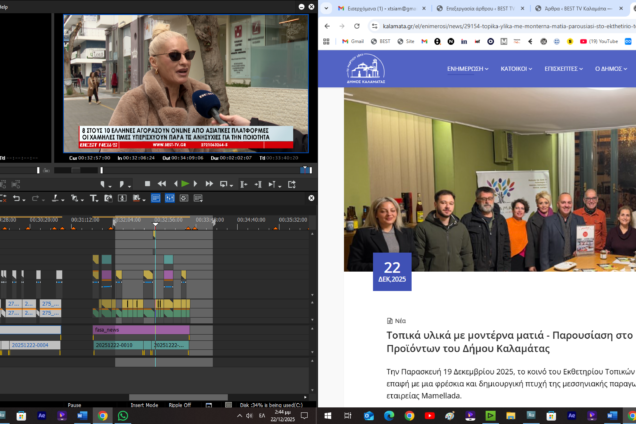Click the Rewind transport button
This screenshot has height=424, width=636.
161,184
